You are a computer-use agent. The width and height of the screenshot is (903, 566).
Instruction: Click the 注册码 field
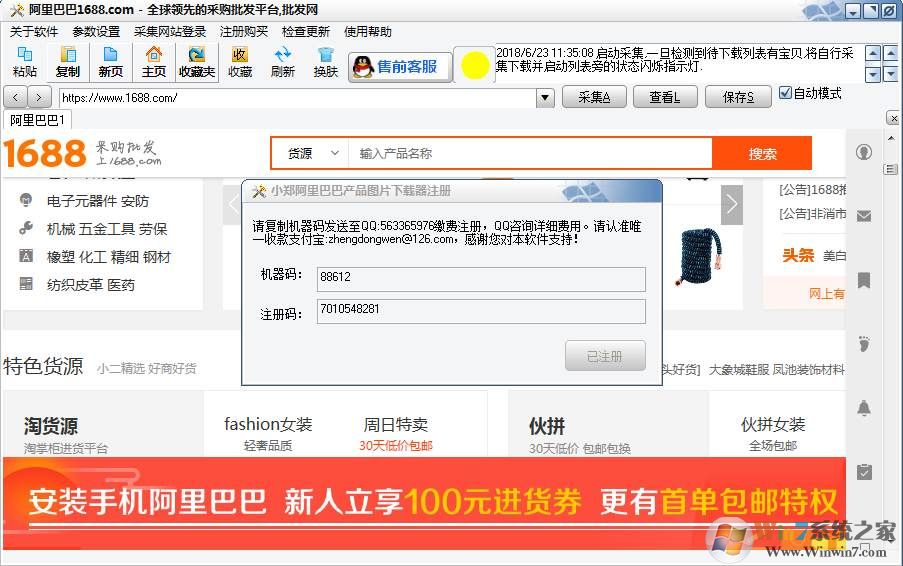481,311
